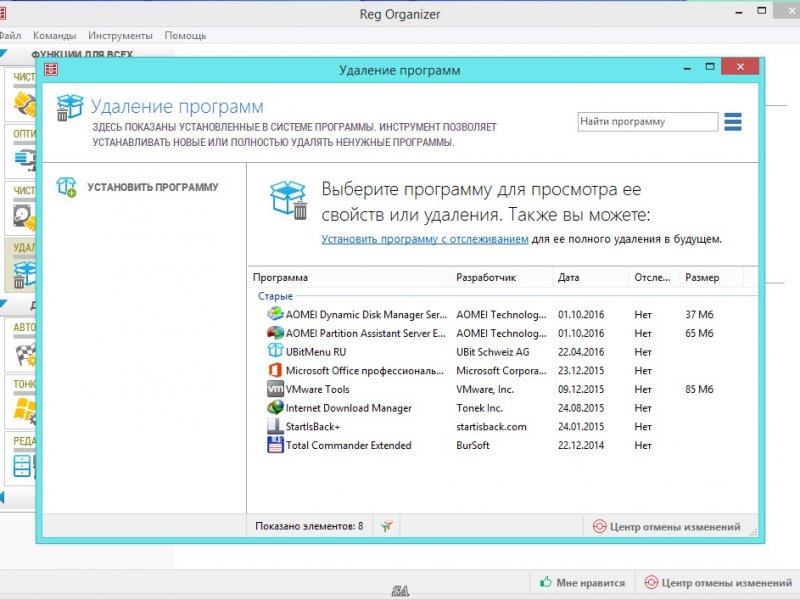
Task: Click the filter icon in status bar
Action: (x=387, y=526)
